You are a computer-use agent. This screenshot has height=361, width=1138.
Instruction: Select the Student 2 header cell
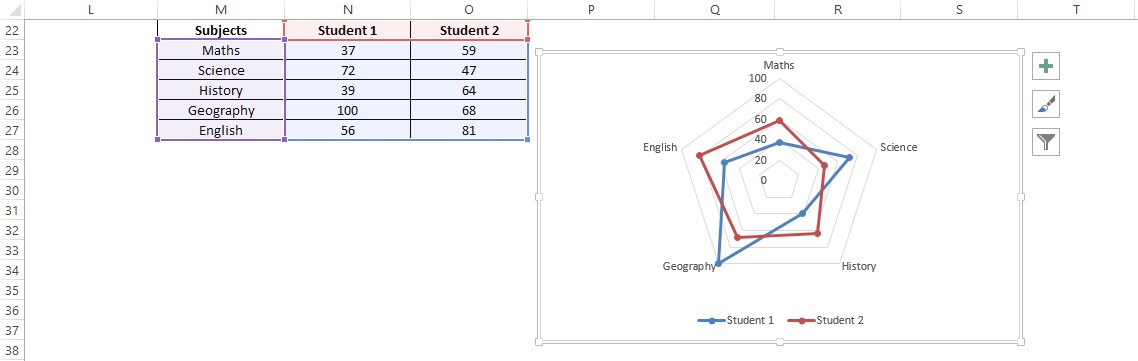click(x=469, y=31)
